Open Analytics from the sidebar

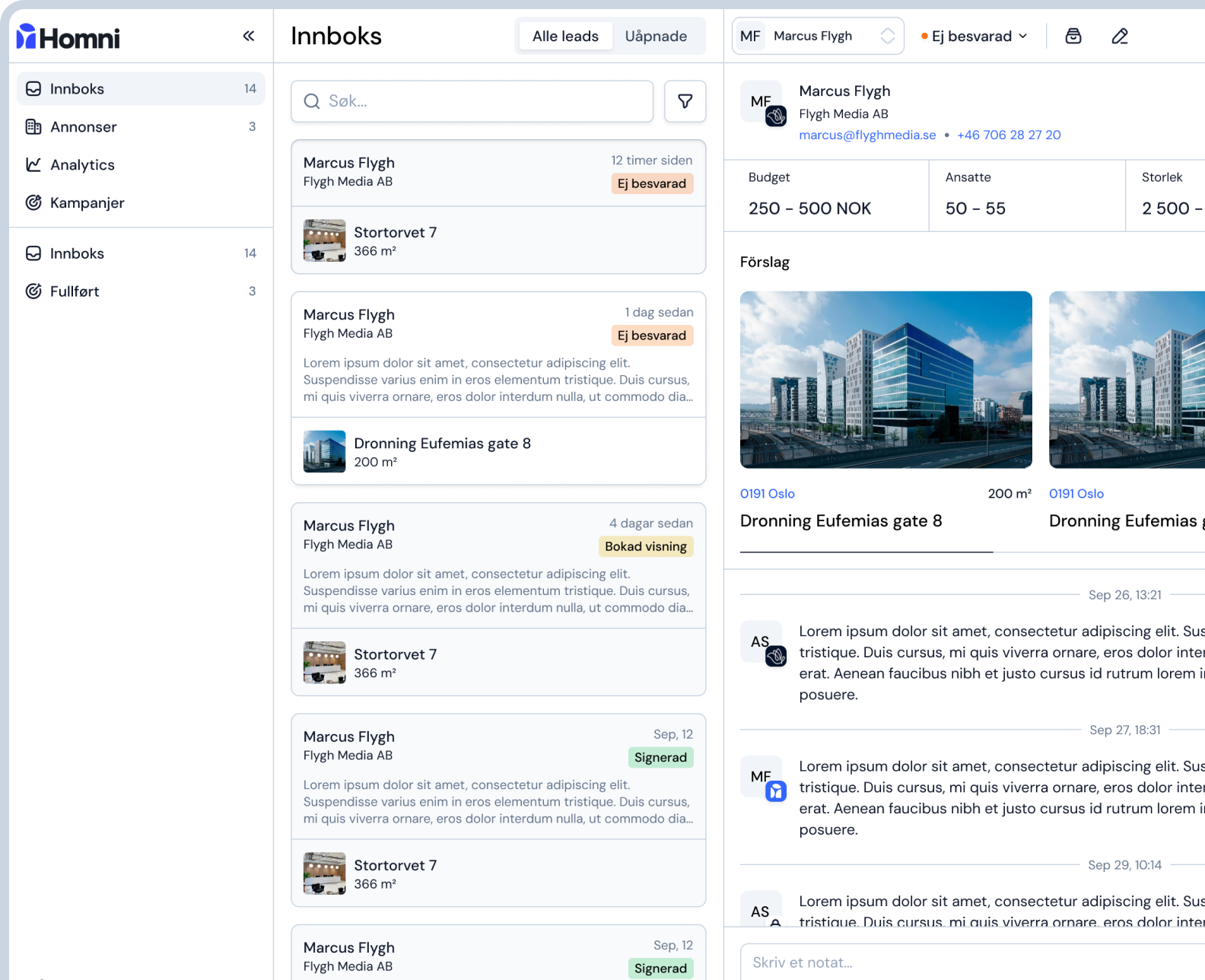coord(82,165)
